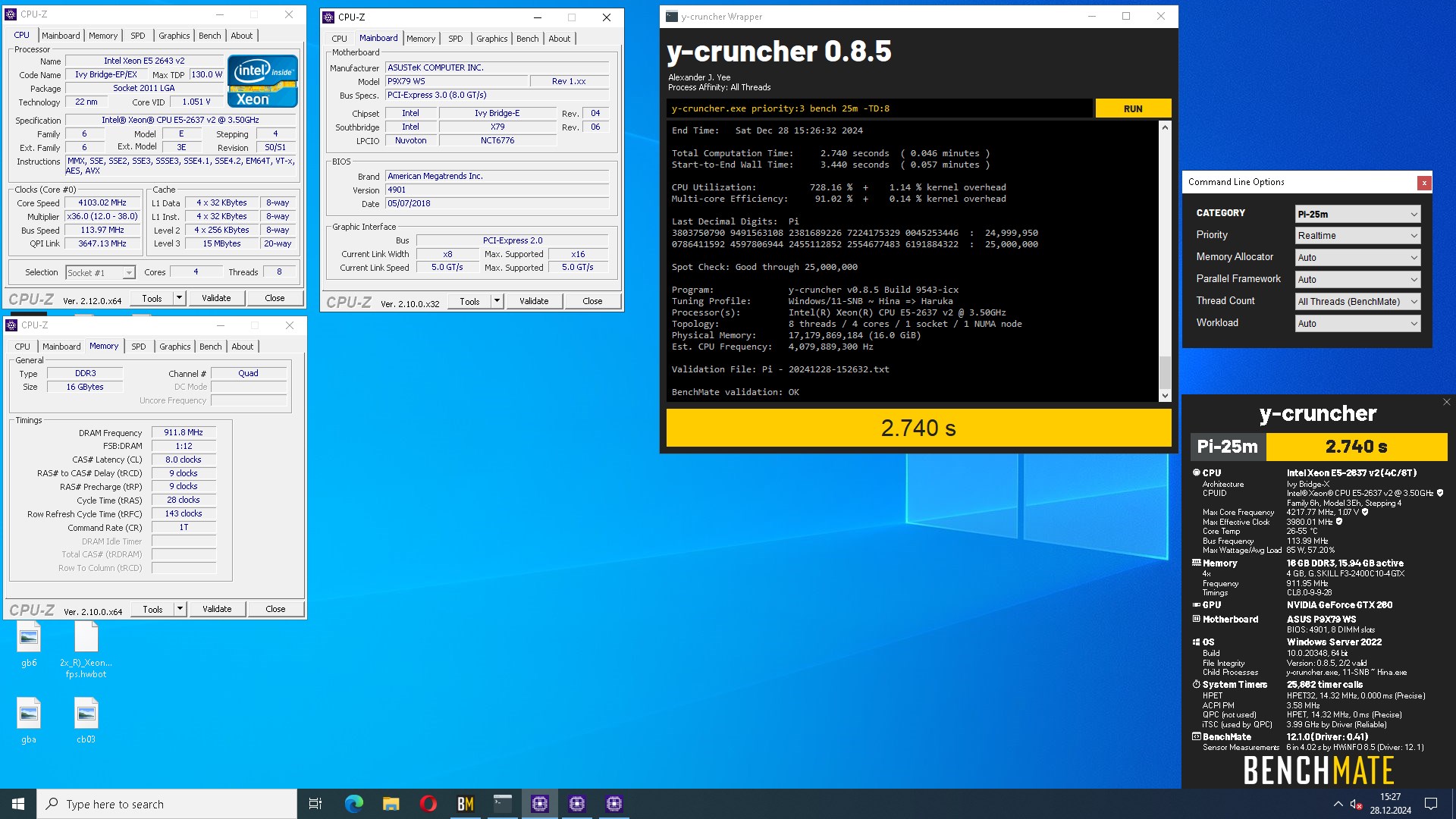Click the Windows taskbar search box
The width and height of the screenshot is (1456, 819).
click(167, 804)
